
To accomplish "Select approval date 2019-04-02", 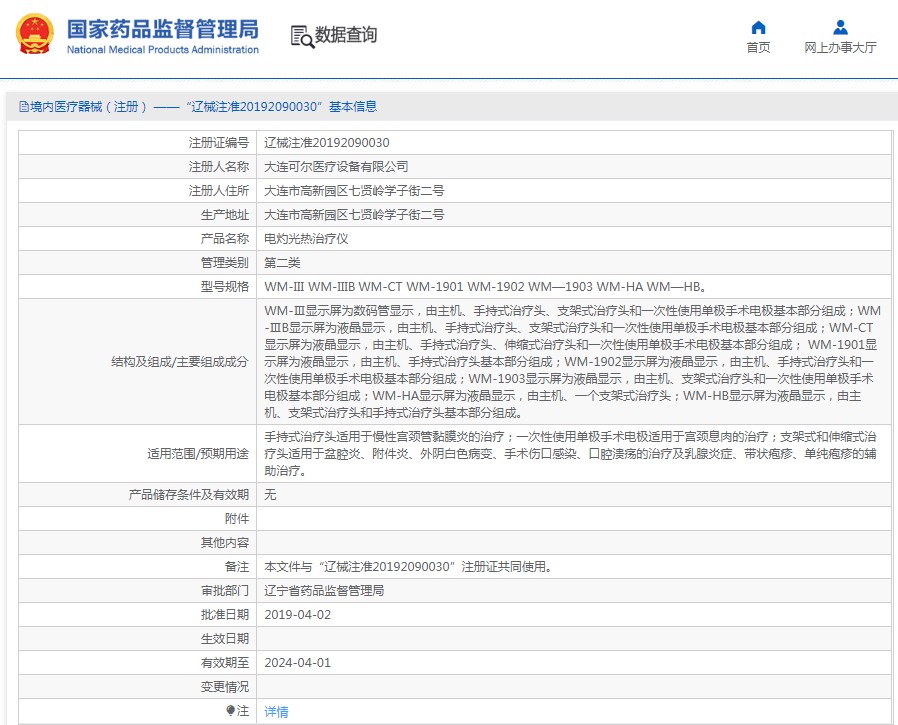I will click(298, 615).
